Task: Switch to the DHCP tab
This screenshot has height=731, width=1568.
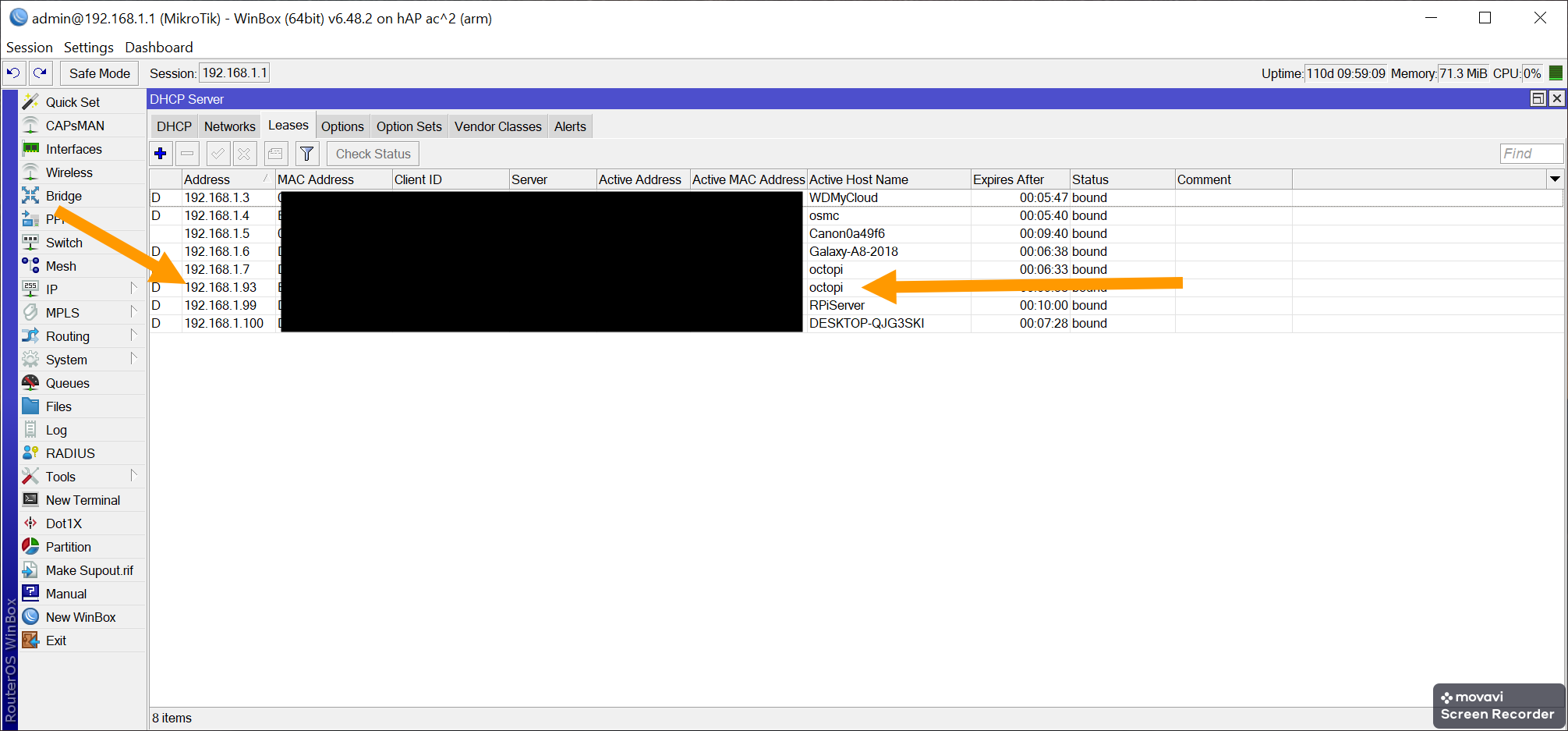Action: [x=174, y=126]
